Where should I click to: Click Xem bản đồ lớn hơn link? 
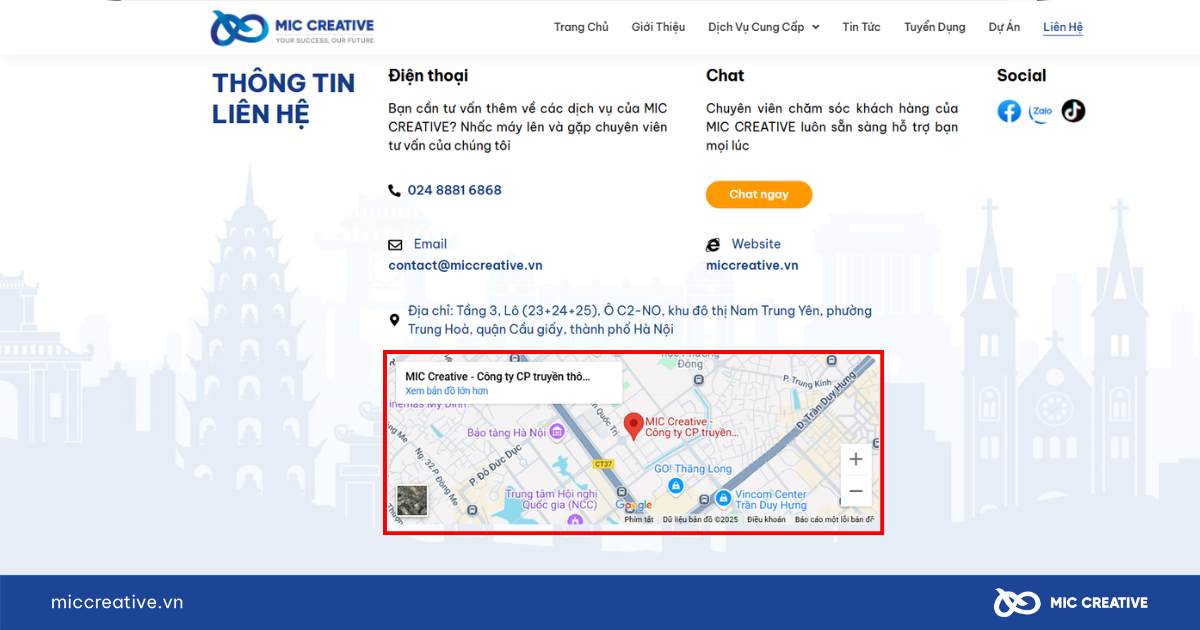(446, 391)
